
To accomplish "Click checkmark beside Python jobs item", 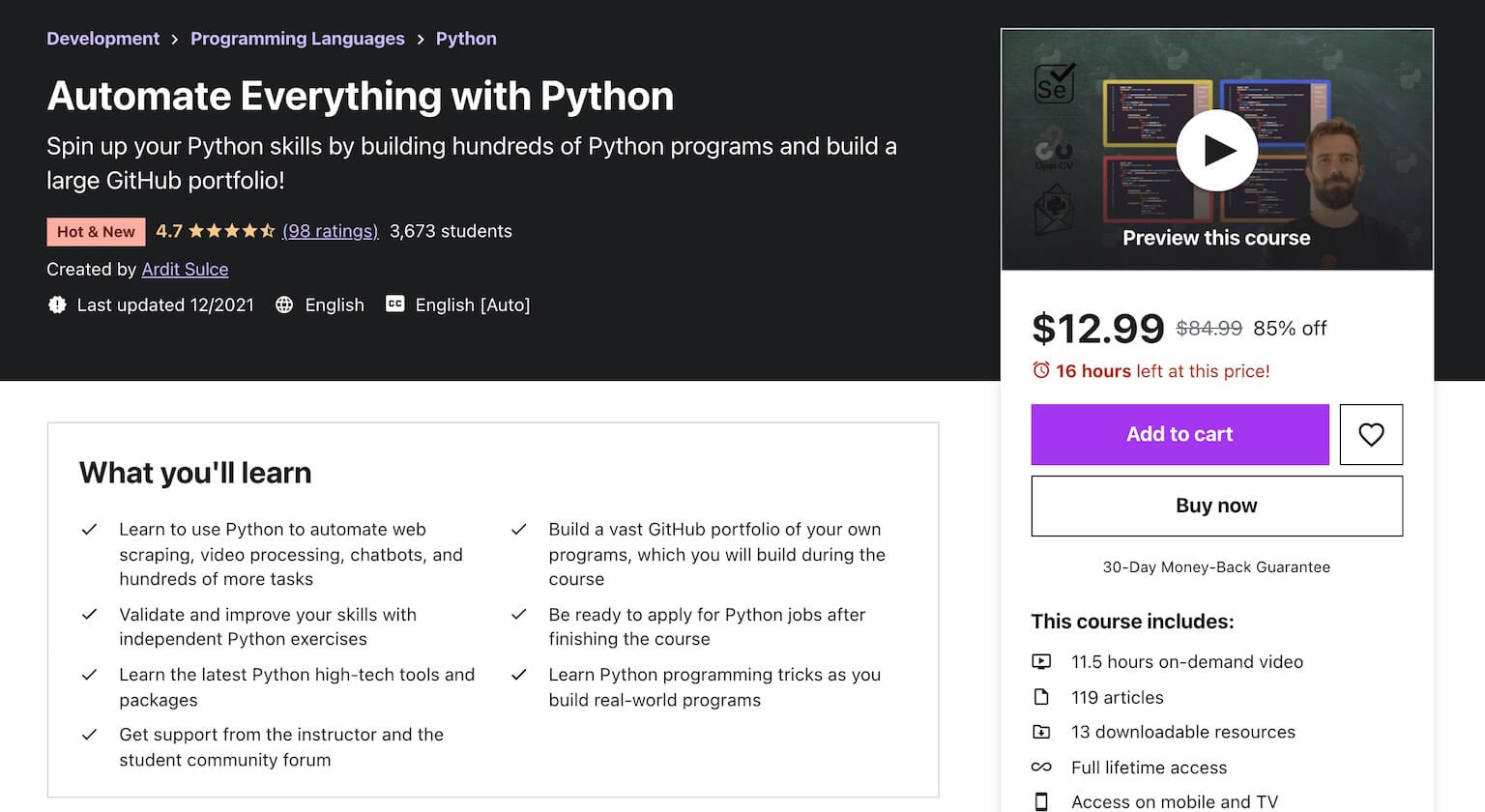I will [x=518, y=615].
